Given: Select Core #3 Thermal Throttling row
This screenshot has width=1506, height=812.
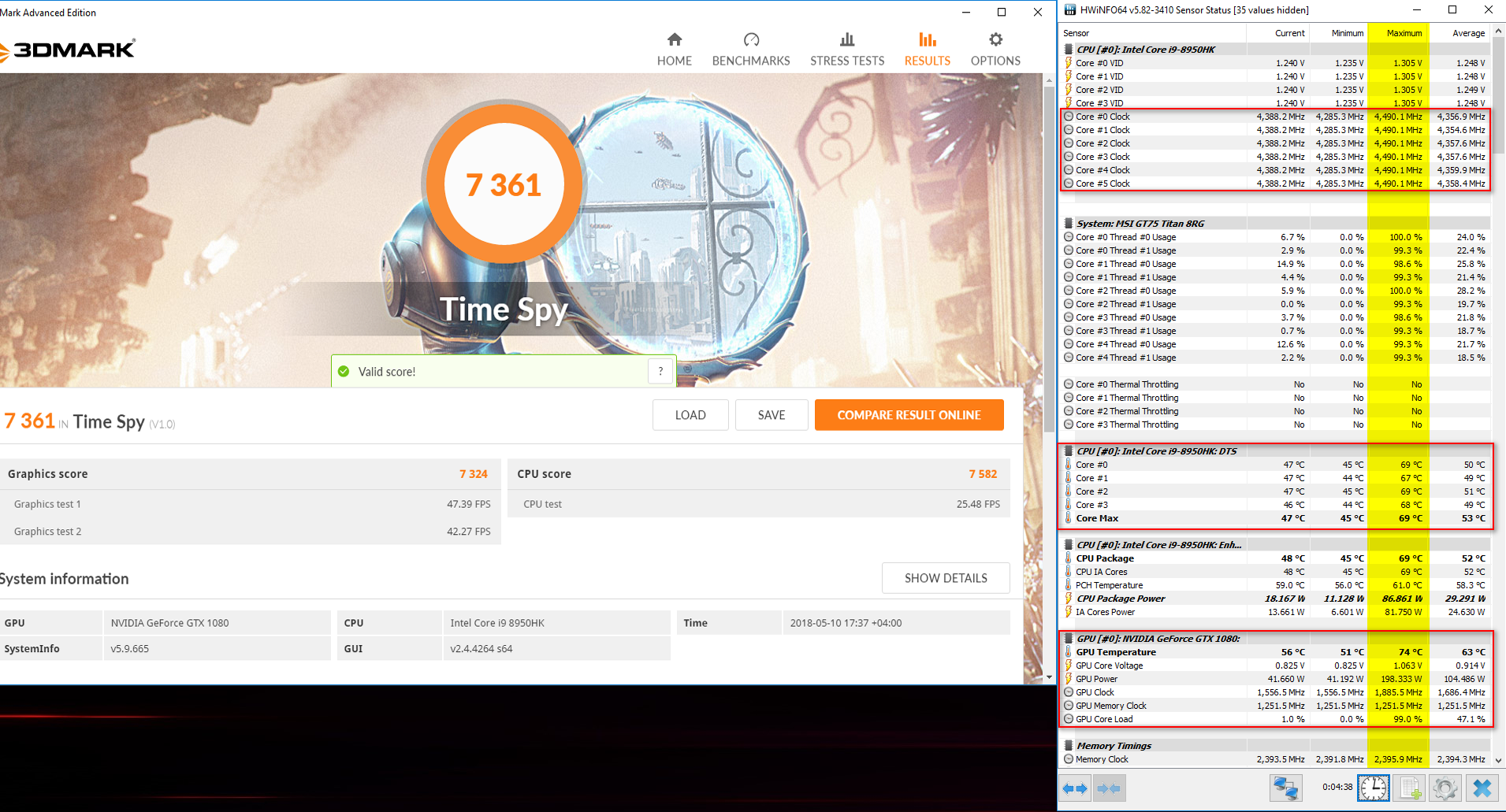Looking at the screenshot, I should pyautogui.click(x=1275, y=425).
